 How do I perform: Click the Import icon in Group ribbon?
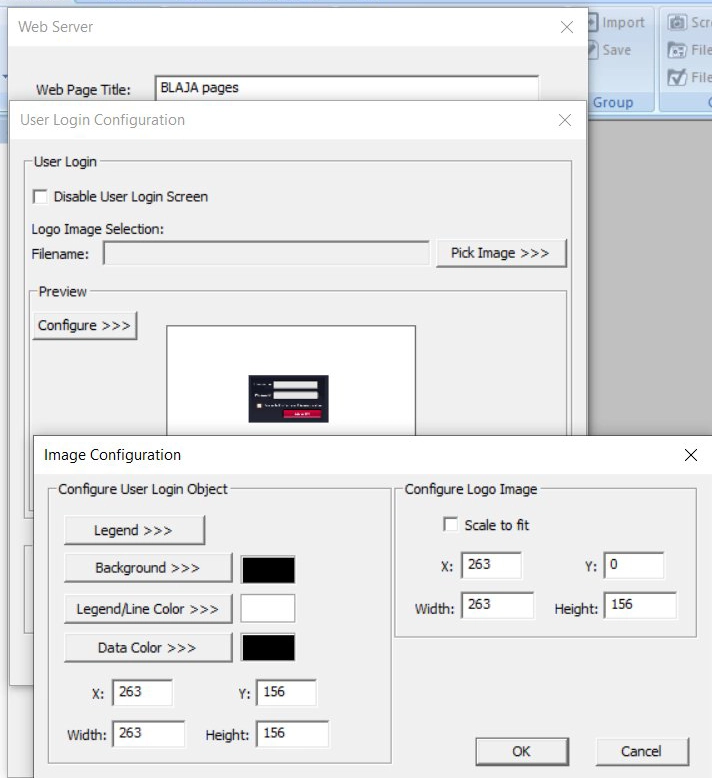(x=592, y=22)
